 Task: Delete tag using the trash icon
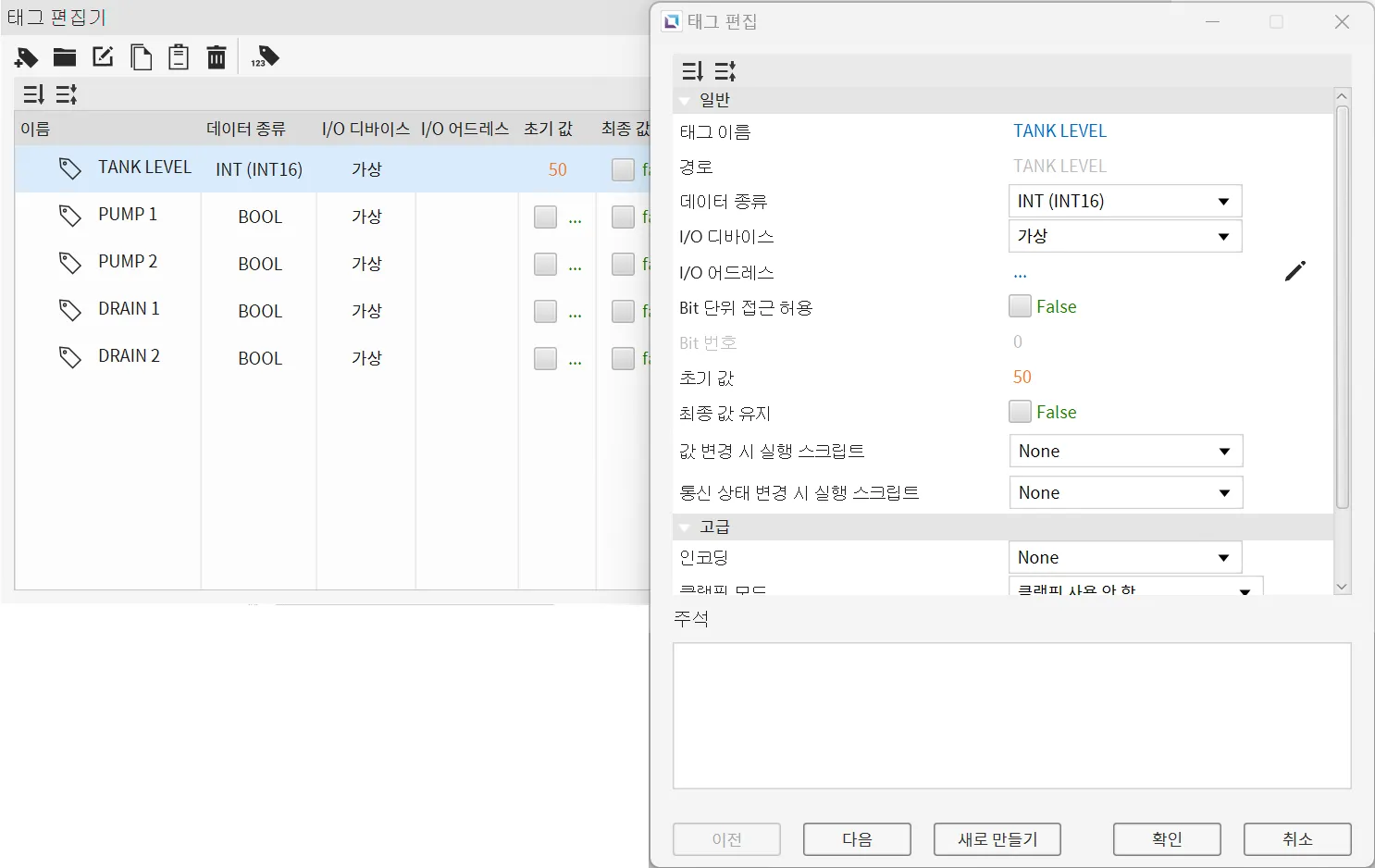[x=217, y=57]
